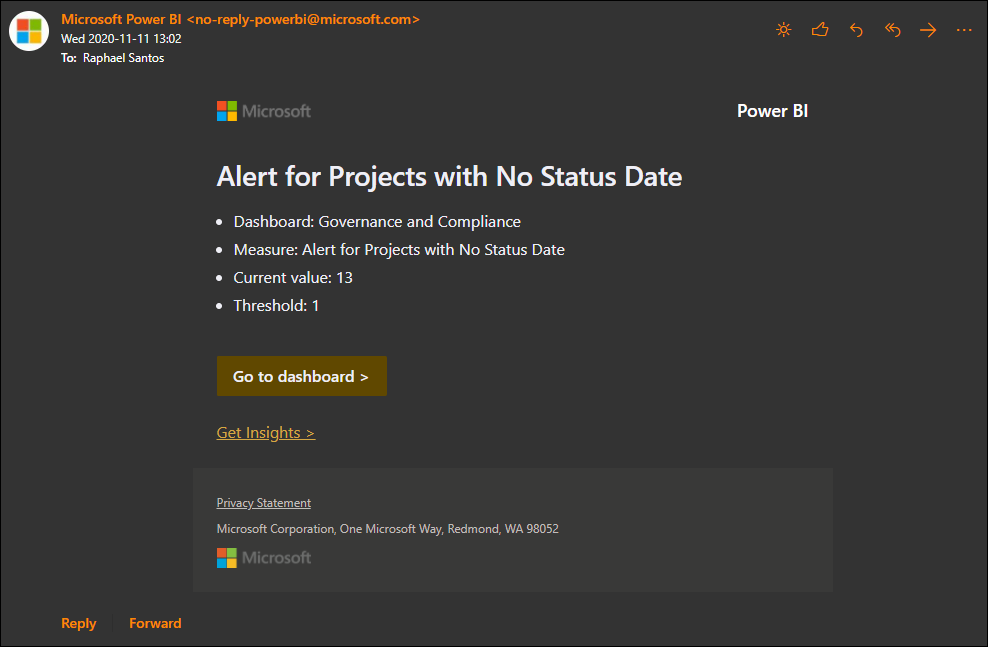Viewport: 988px width, 647px height.
Task: Click Reply at the bottom
Action: (x=79, y=623)
